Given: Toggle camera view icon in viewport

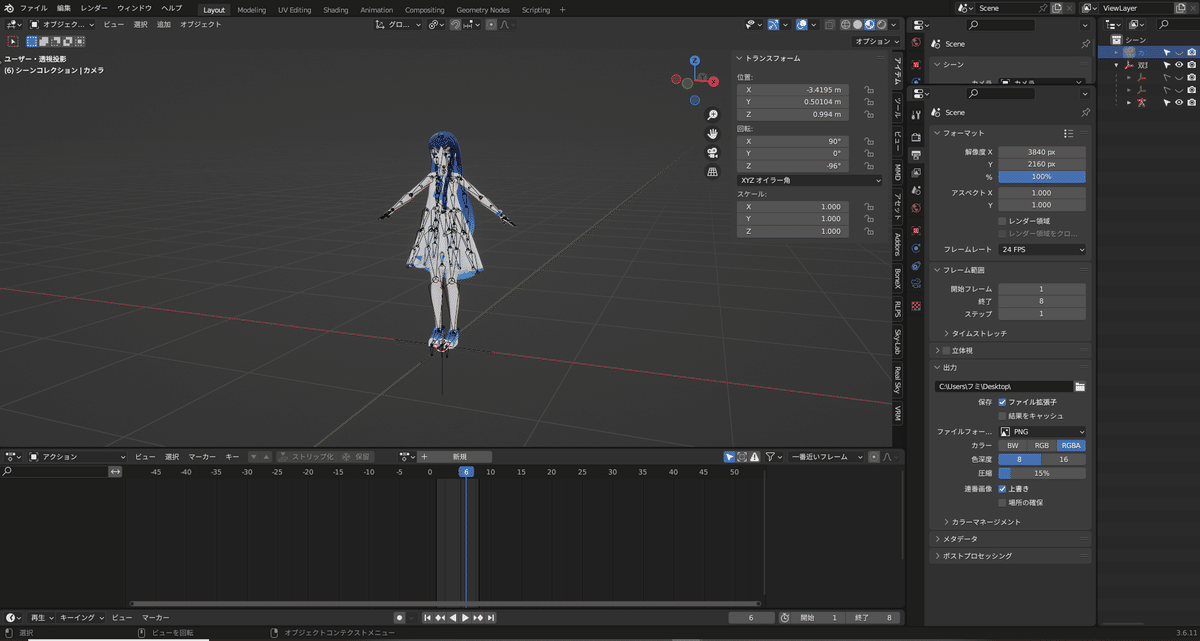Looking at the screenshot, I should (712, 153).
